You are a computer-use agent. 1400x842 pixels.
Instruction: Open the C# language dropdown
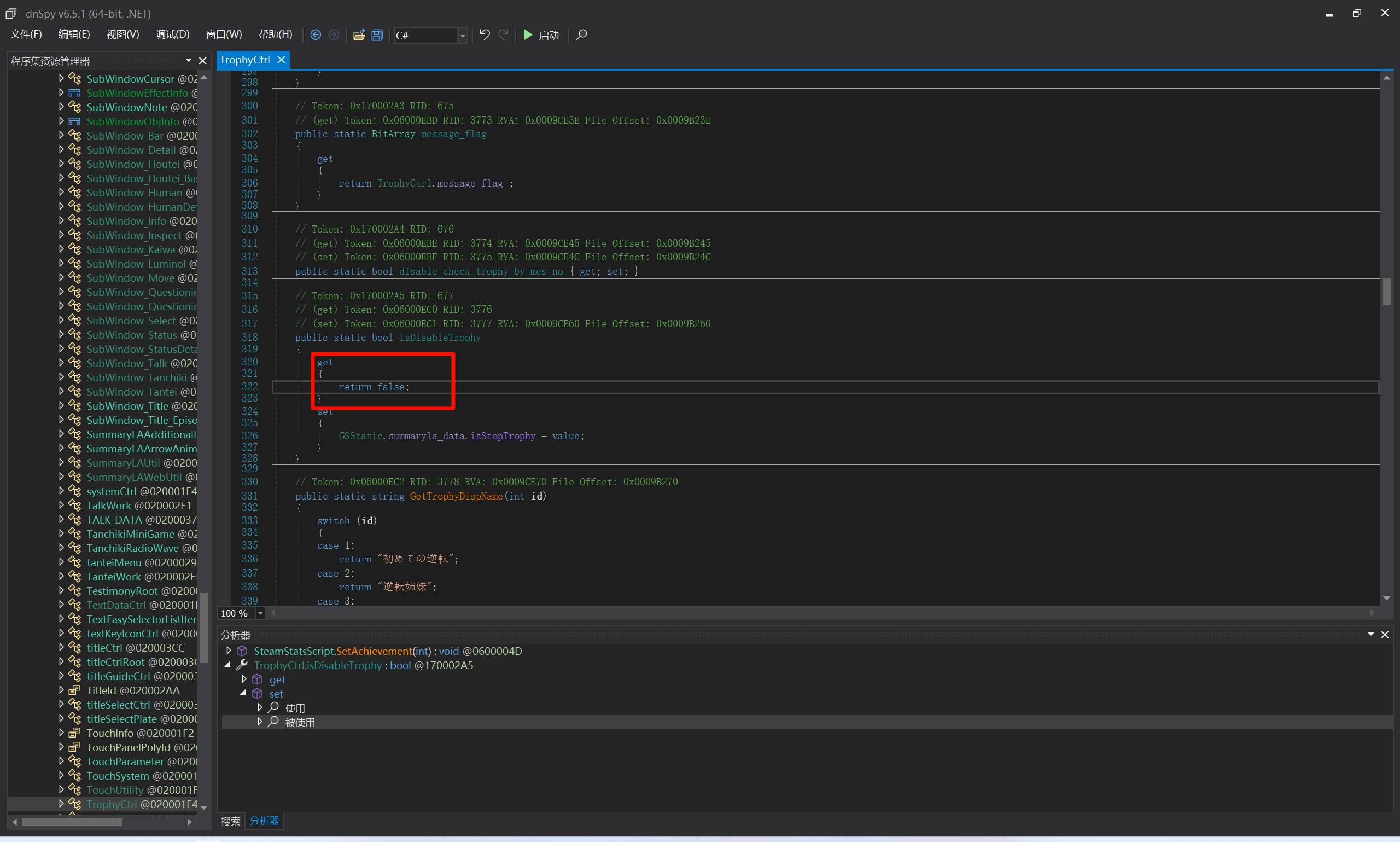pos(463,35)
